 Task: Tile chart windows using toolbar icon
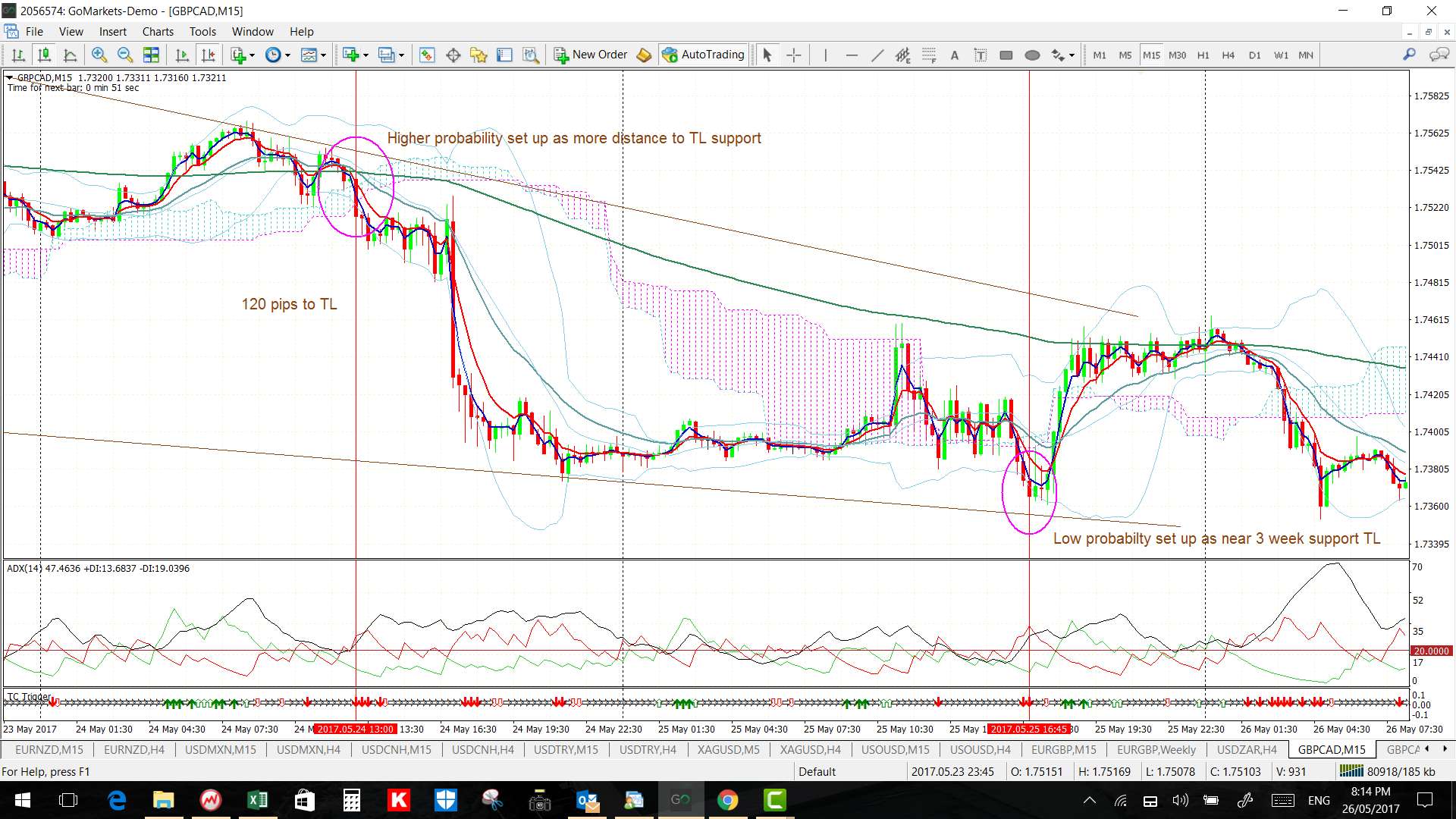[x=152, y=55]
